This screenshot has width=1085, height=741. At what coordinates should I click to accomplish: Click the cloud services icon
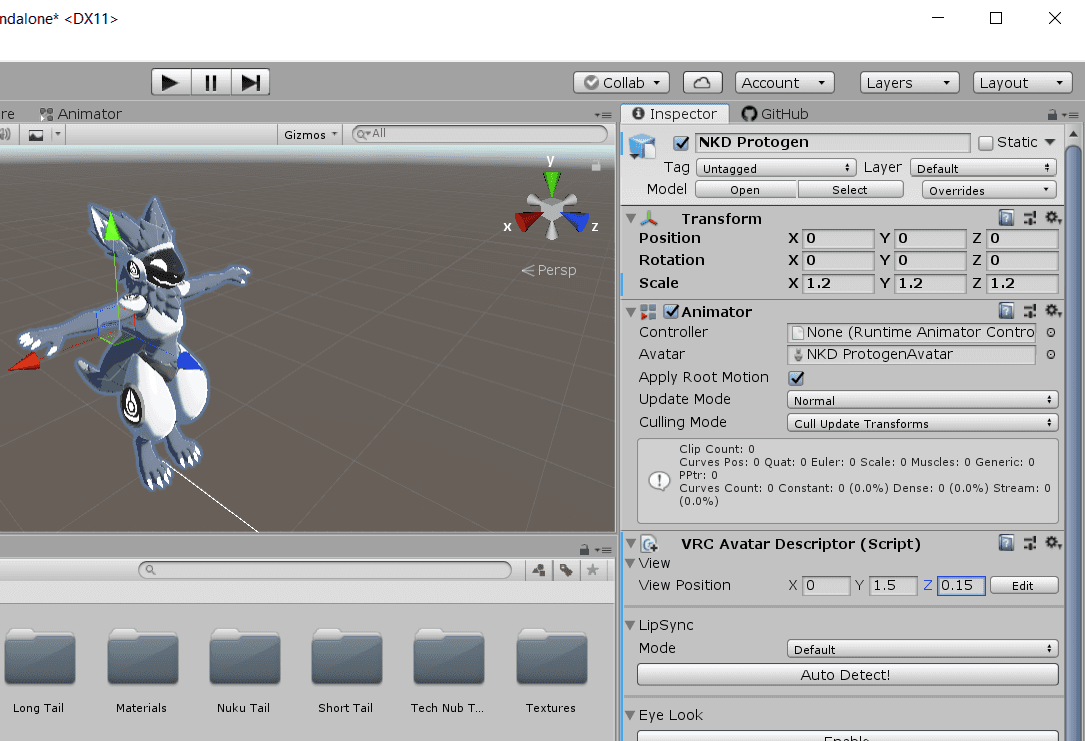(702, 82)
